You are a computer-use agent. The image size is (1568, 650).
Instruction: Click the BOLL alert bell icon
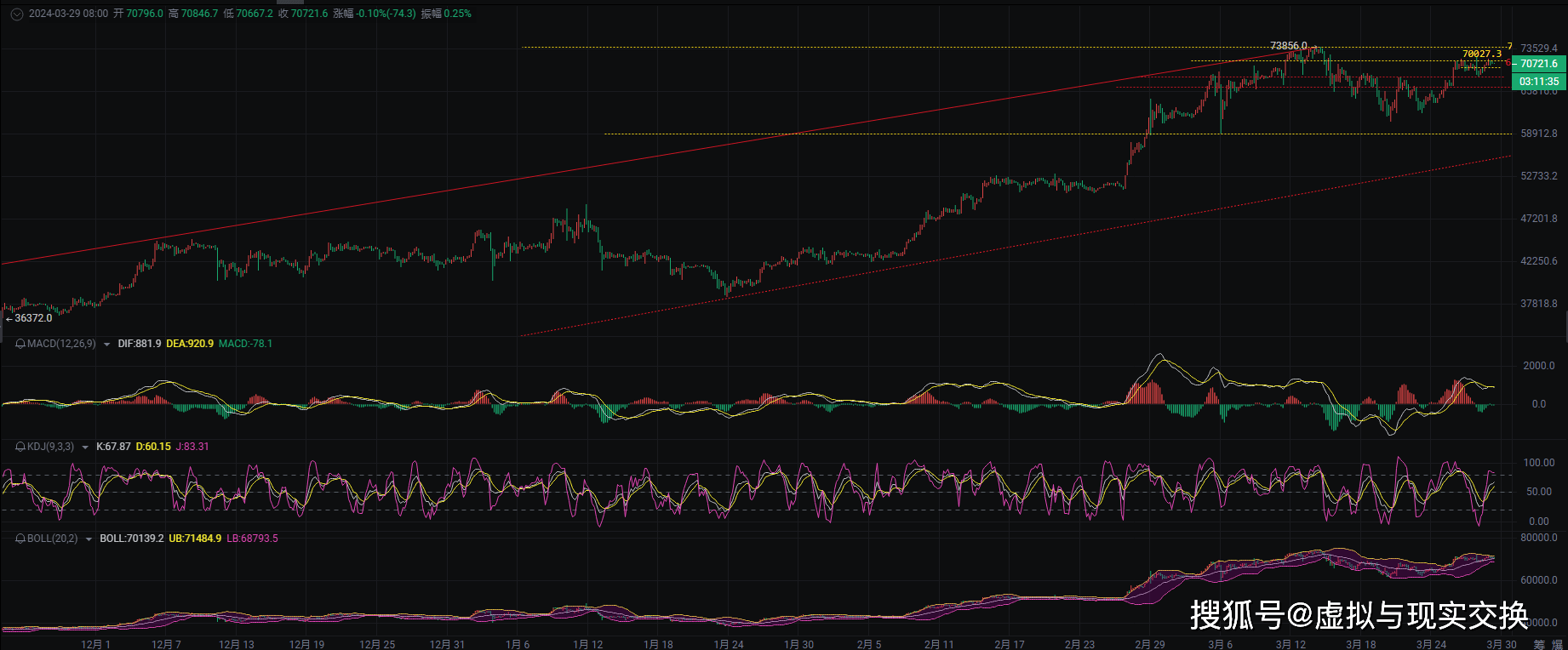click(x=20, y=539)
